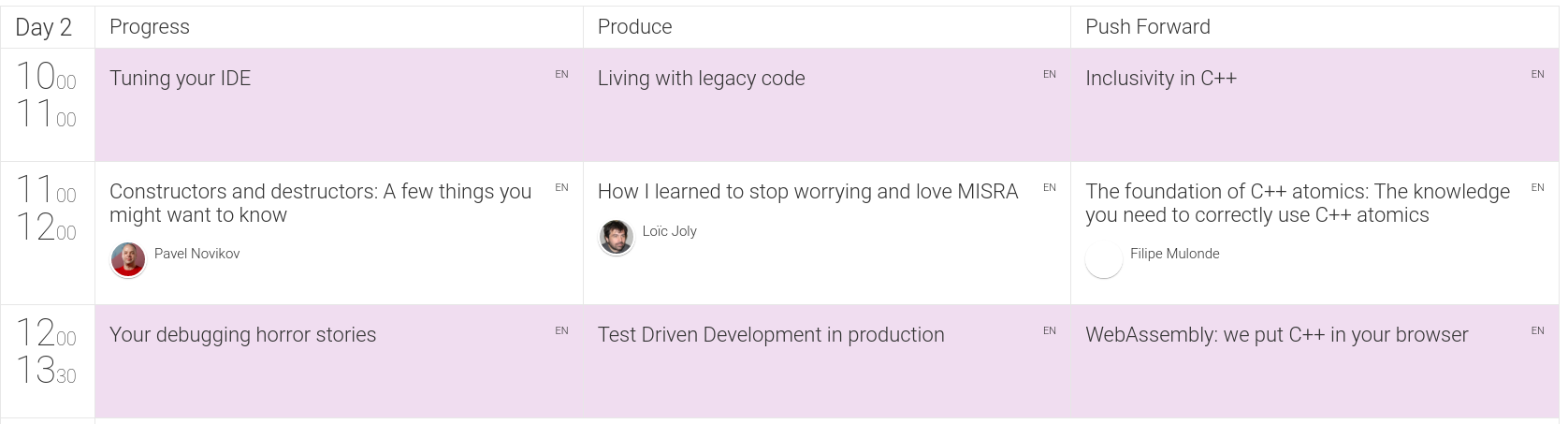The width and height of the screenshot is (1568, 424).
Task: Open the C++ atomics foundation talk
Action: [1297, 203]
